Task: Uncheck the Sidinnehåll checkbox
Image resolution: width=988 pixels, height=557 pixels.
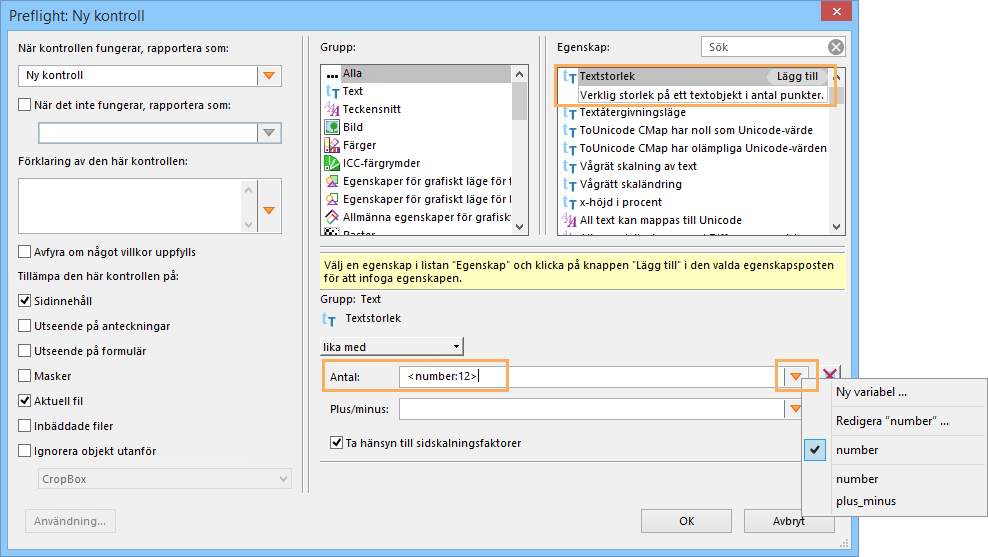Action: point(26,301)
